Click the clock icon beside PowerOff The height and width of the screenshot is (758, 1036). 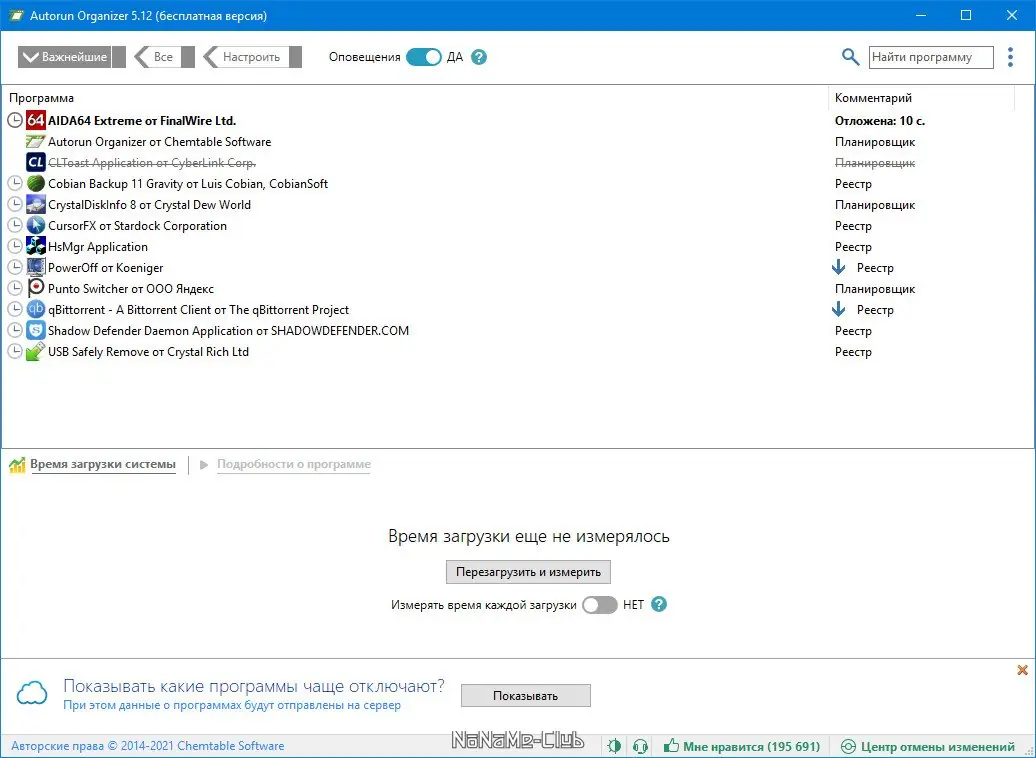(15, 268)
